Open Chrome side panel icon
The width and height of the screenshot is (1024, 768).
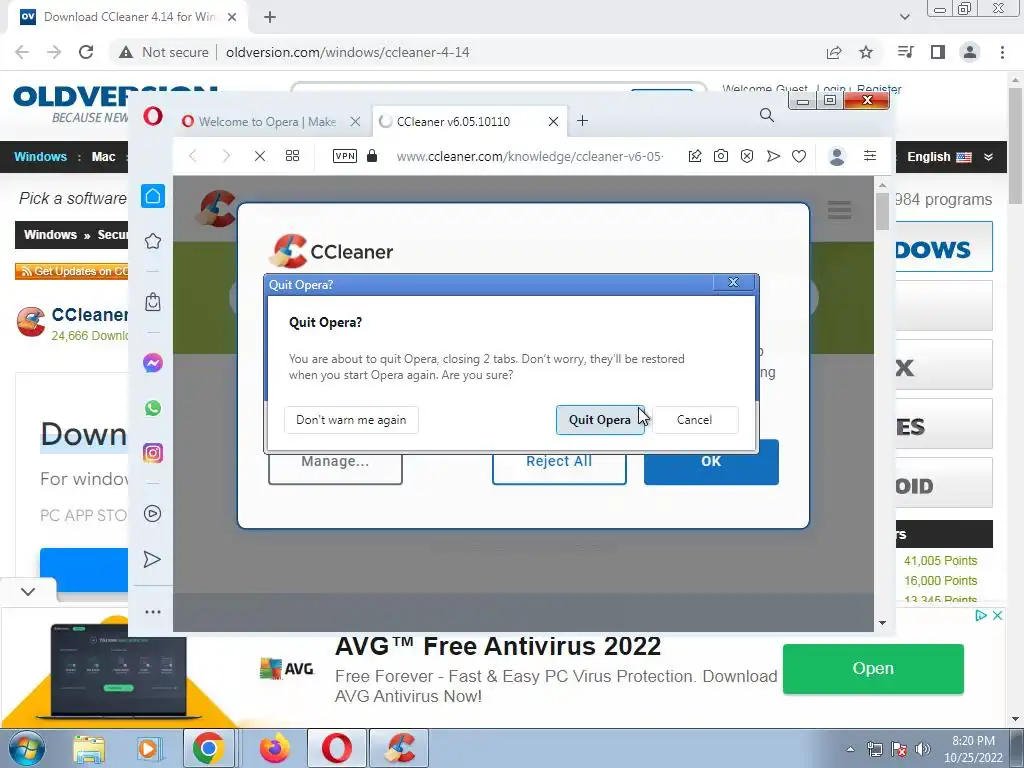tap(938, 52)
